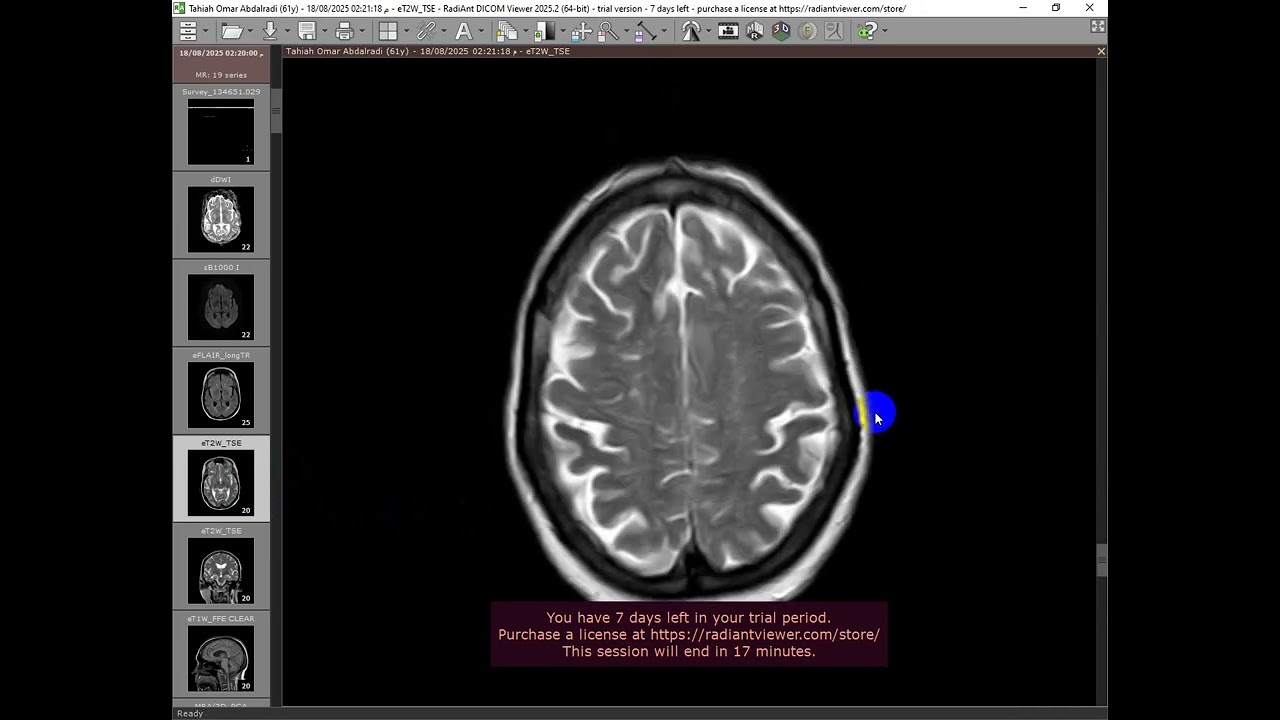Click the image fusion F icon
Screen dimensions: 1280x720
(x=807, y=31)
